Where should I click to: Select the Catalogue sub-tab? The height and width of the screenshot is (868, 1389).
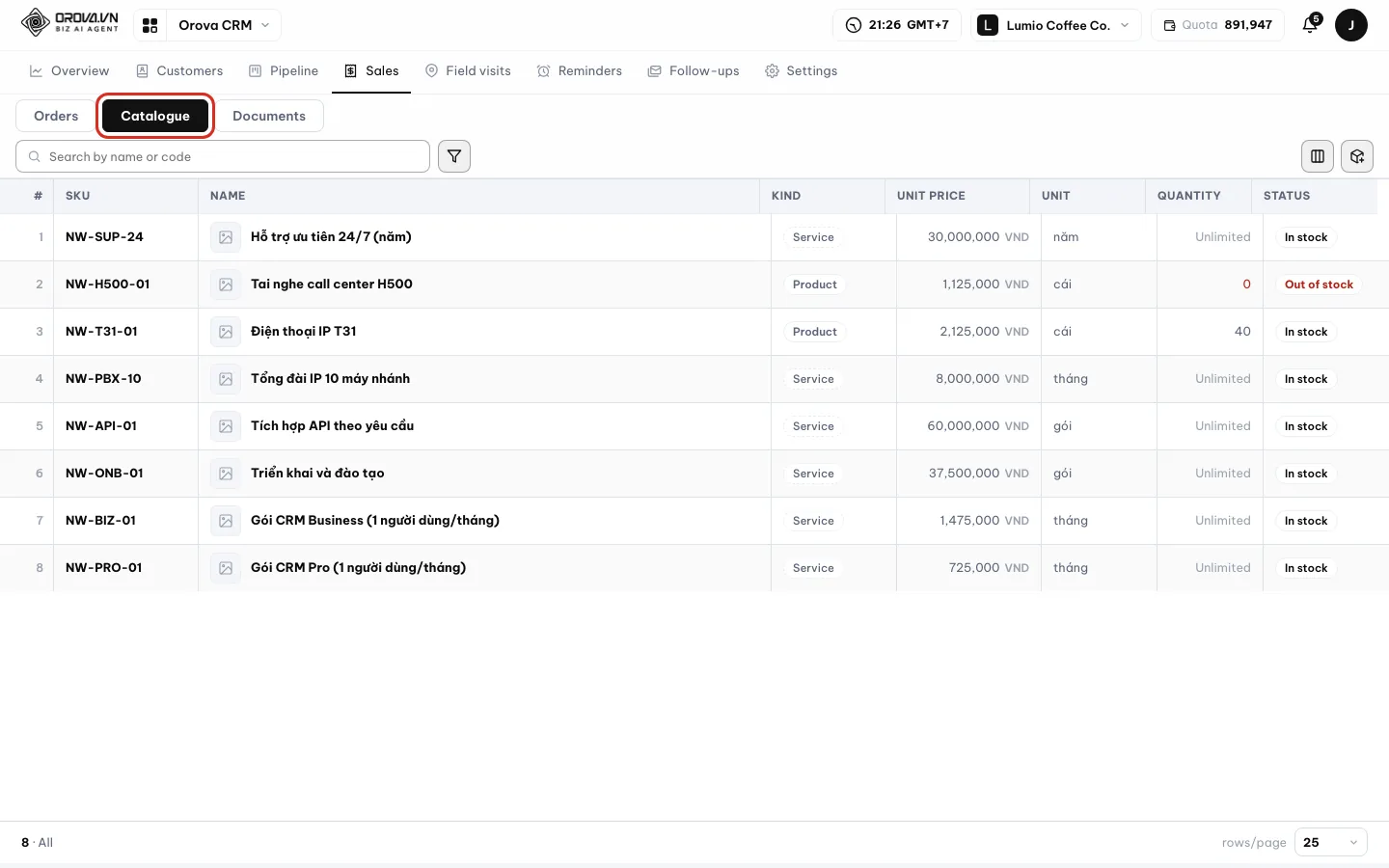(155, 116)
